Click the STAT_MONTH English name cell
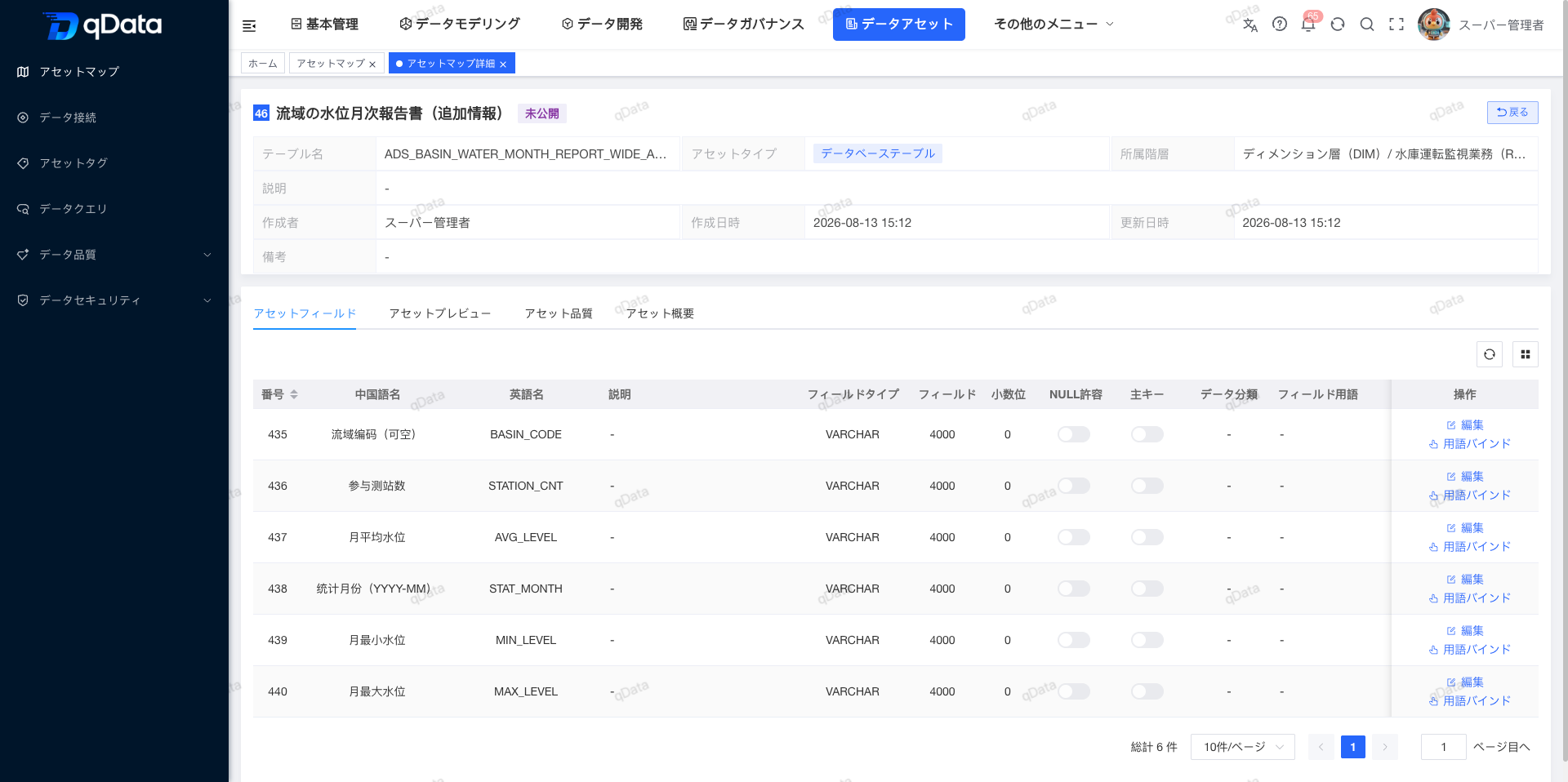 click(x=526, y=589)
